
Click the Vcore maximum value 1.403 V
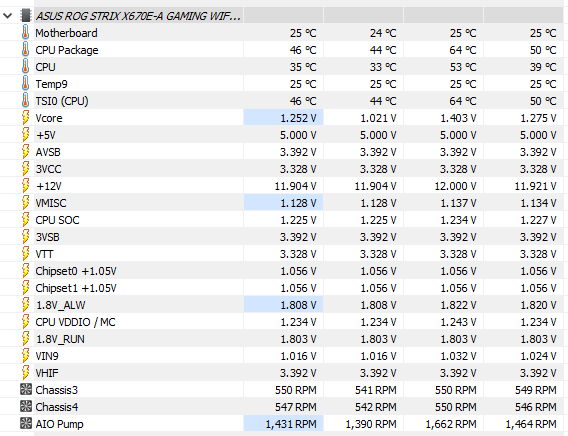tap(458, 118)
